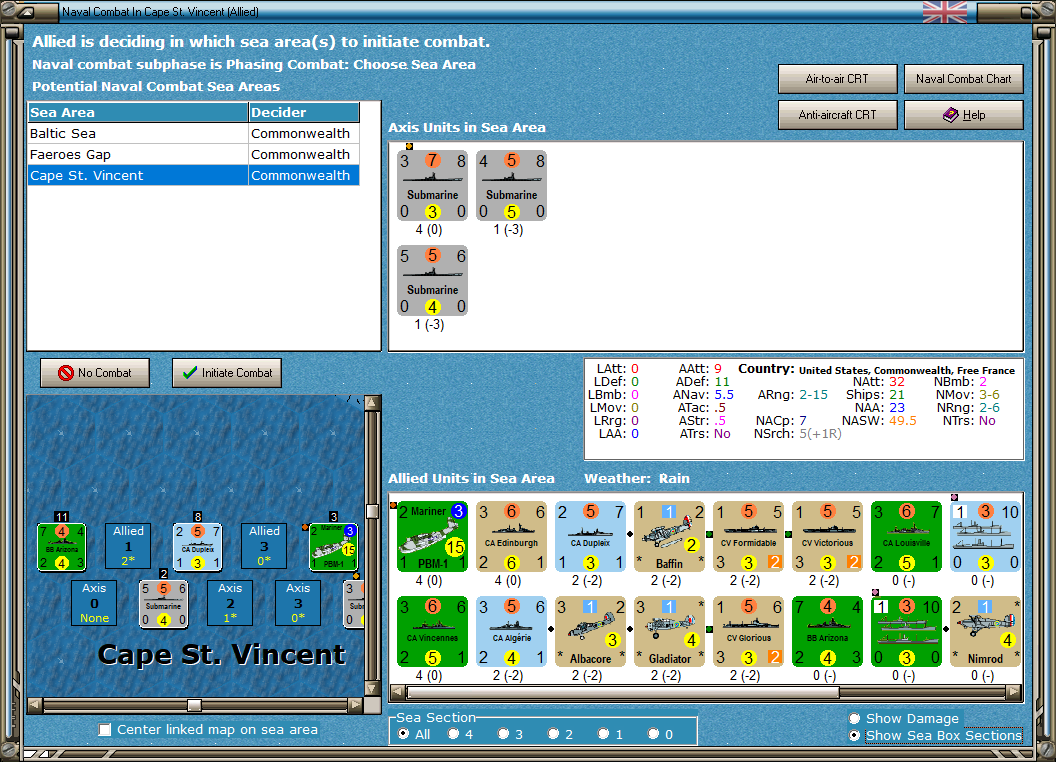Screen dimensions: 1056x762
Task: Click the Allied 1 sea box section
Action: 128,546
